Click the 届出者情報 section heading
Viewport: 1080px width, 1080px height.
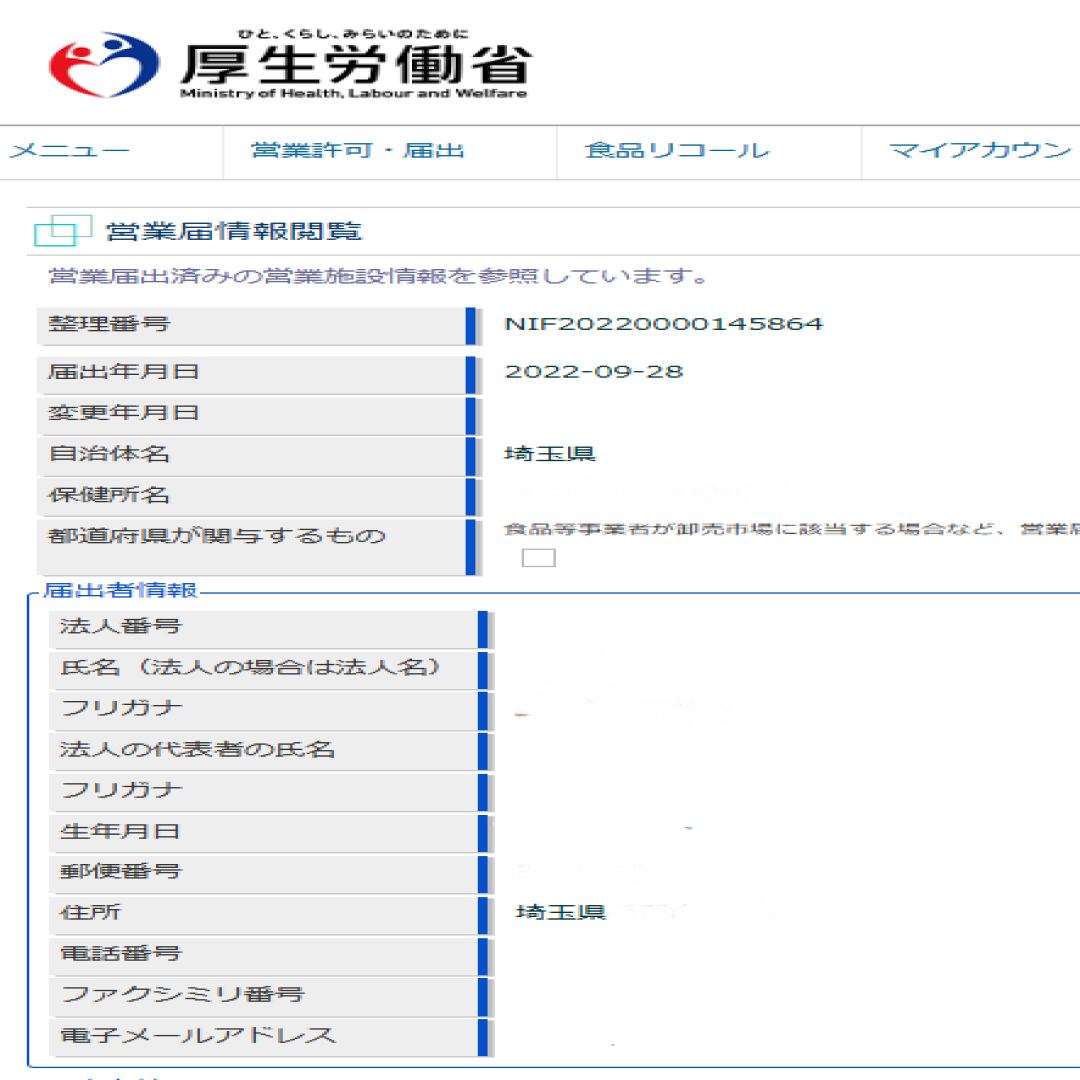coord(121,590)
